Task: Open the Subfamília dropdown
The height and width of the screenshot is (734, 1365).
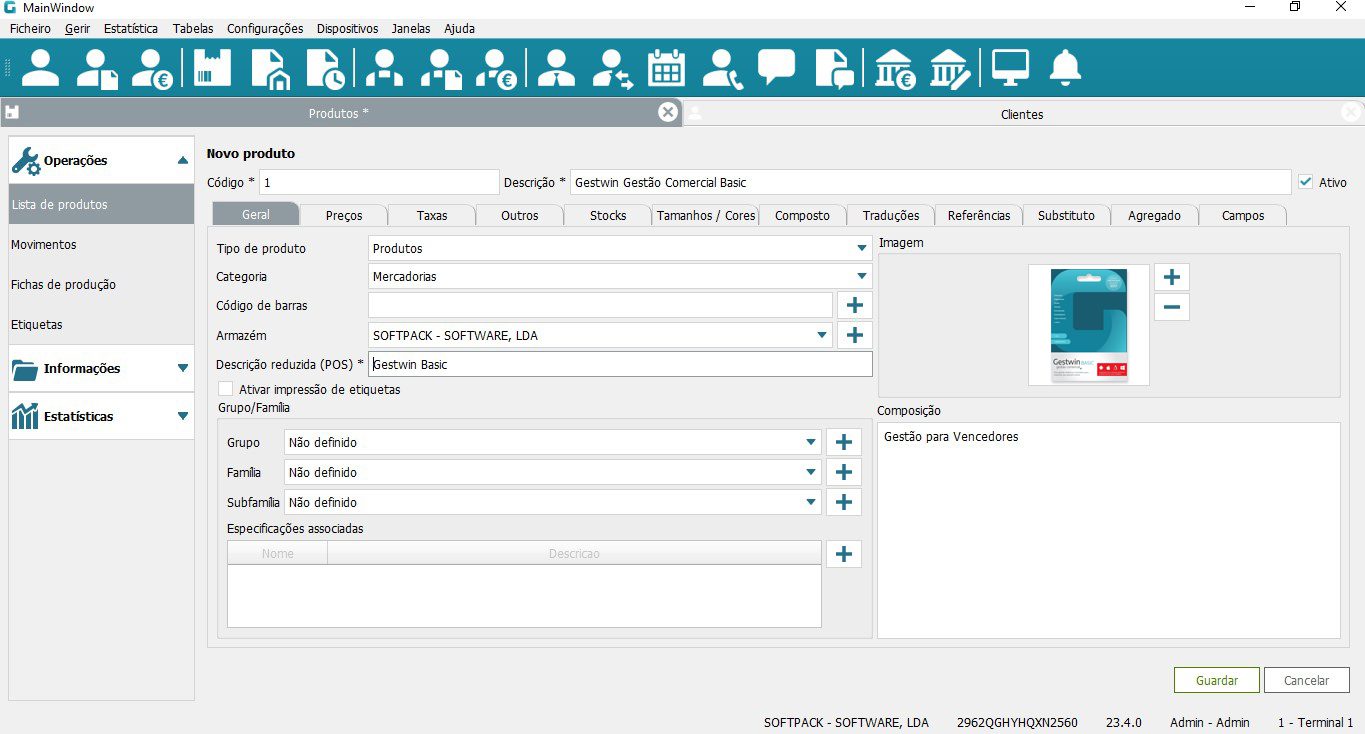Action: 553,502
